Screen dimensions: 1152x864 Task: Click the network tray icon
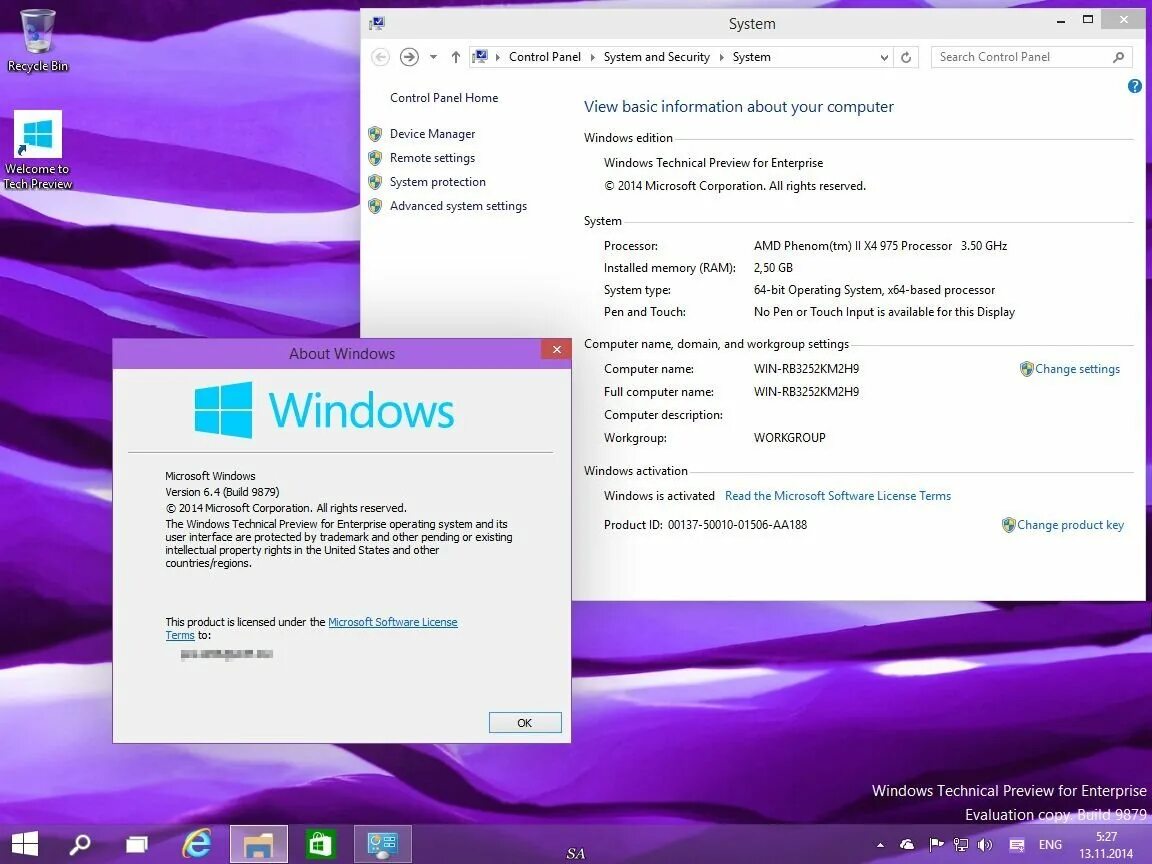click(x=960, y=845)
